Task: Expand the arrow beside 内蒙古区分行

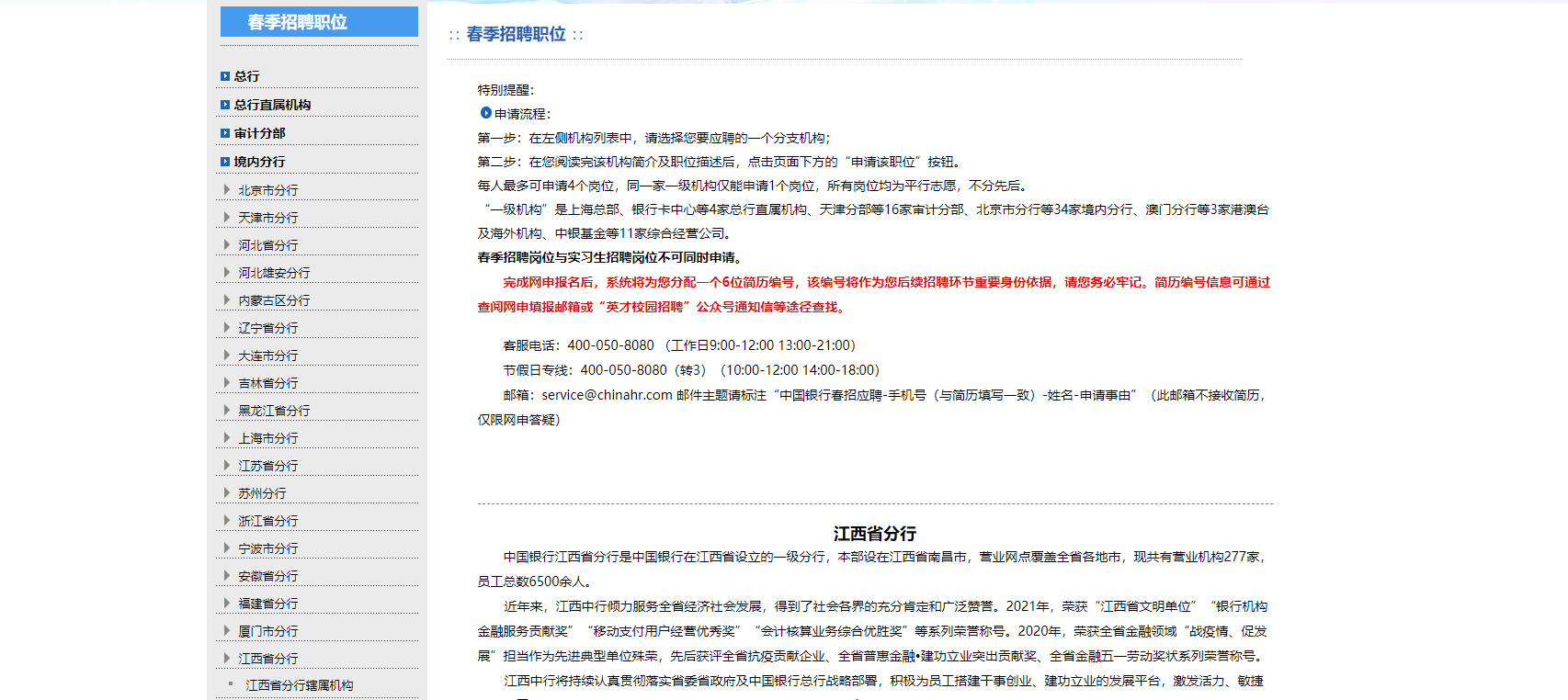Action: 227,299
